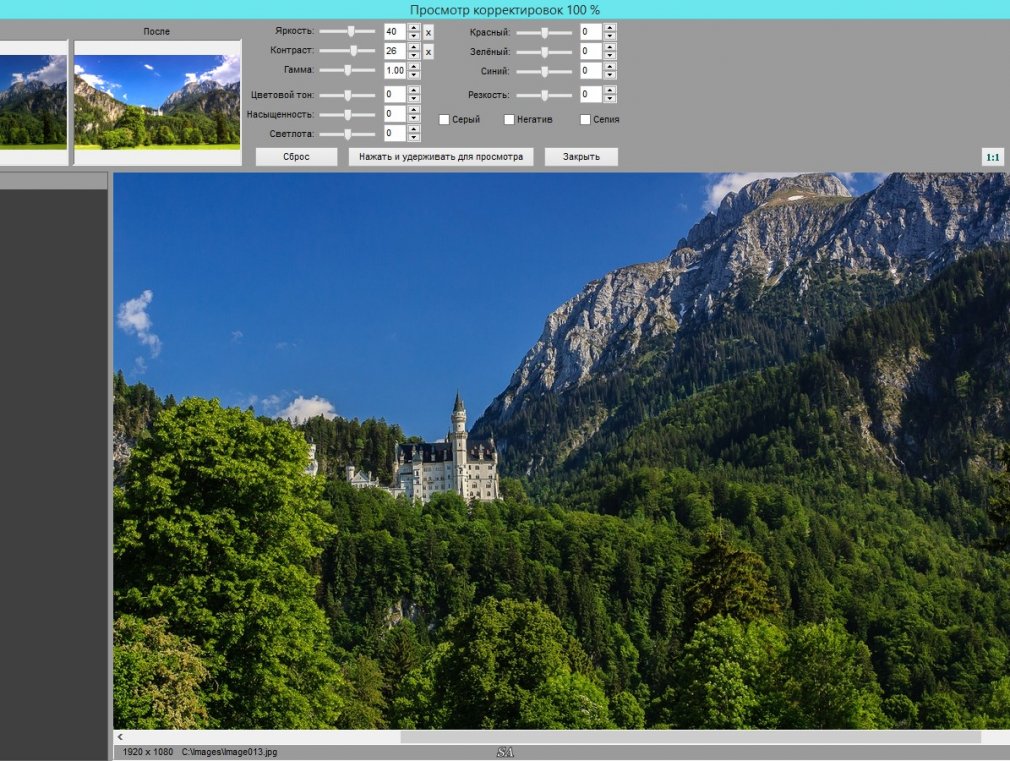Image resolution: width=1010 pixels, height=761 pixels.
Task: Click the Синий slider handle
Action: pos(544,71)
